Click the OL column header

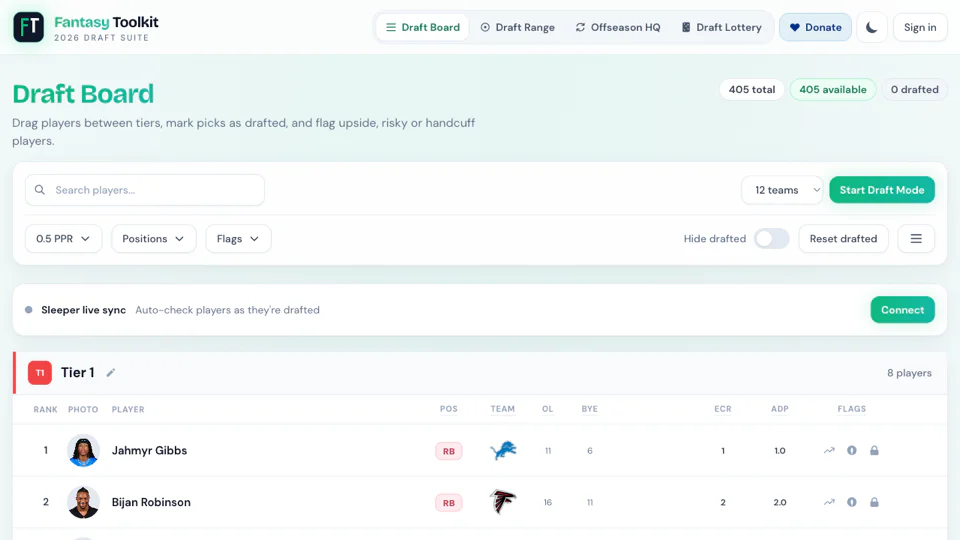(x=547, y=409)
